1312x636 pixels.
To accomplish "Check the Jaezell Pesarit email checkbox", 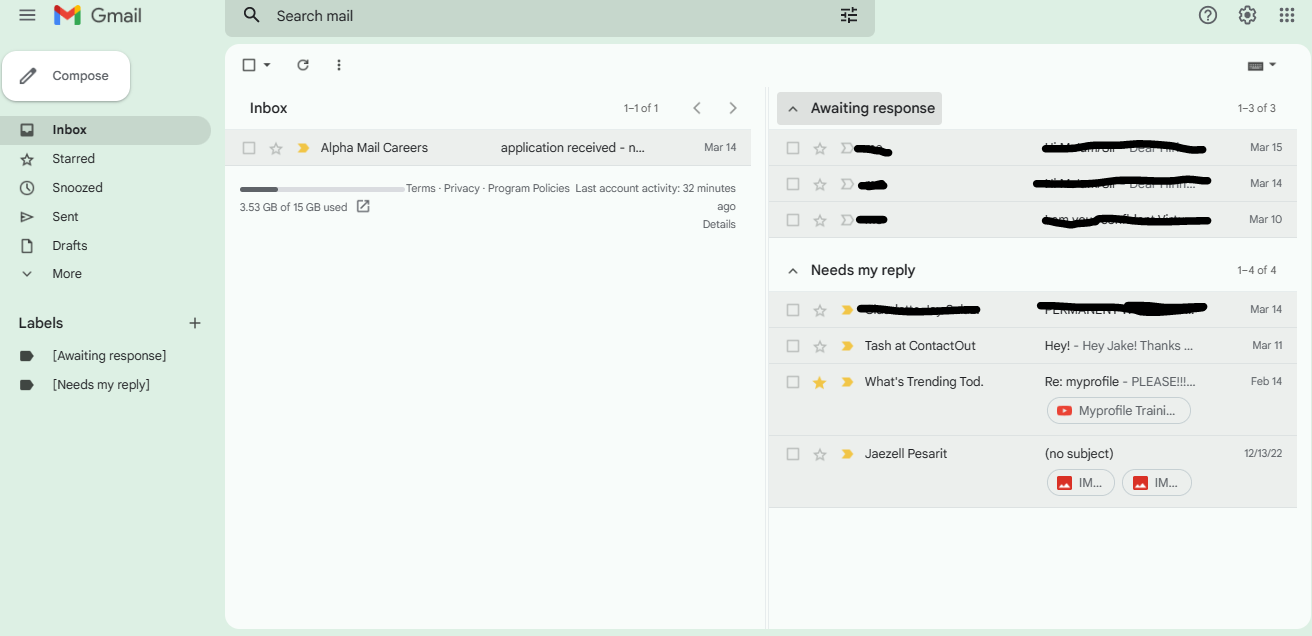I will coord(793,454).
